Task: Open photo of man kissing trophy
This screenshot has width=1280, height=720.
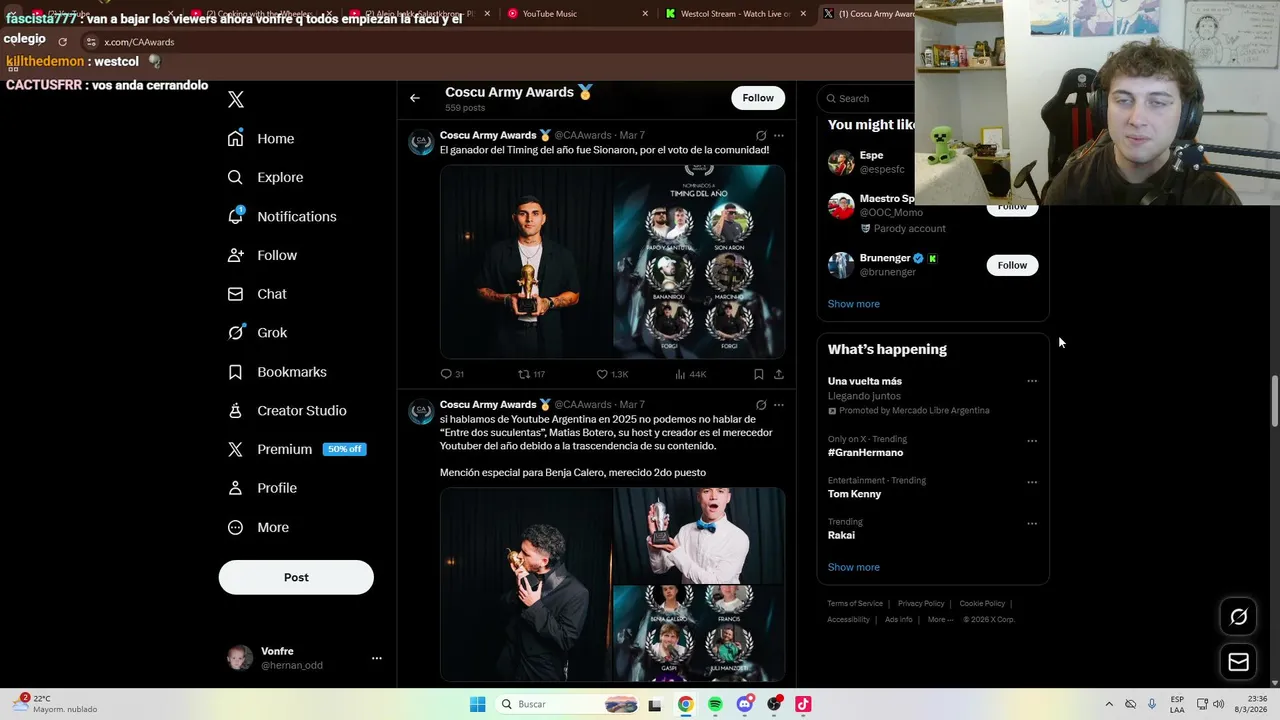Action: (526, 584)
